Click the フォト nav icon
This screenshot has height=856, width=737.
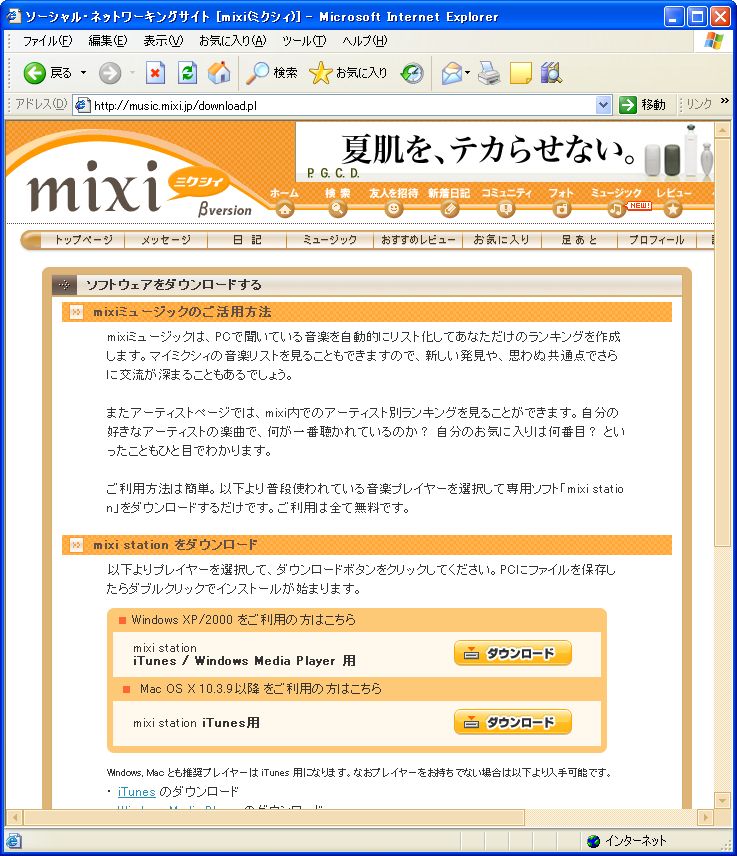(x=561, y=208)
